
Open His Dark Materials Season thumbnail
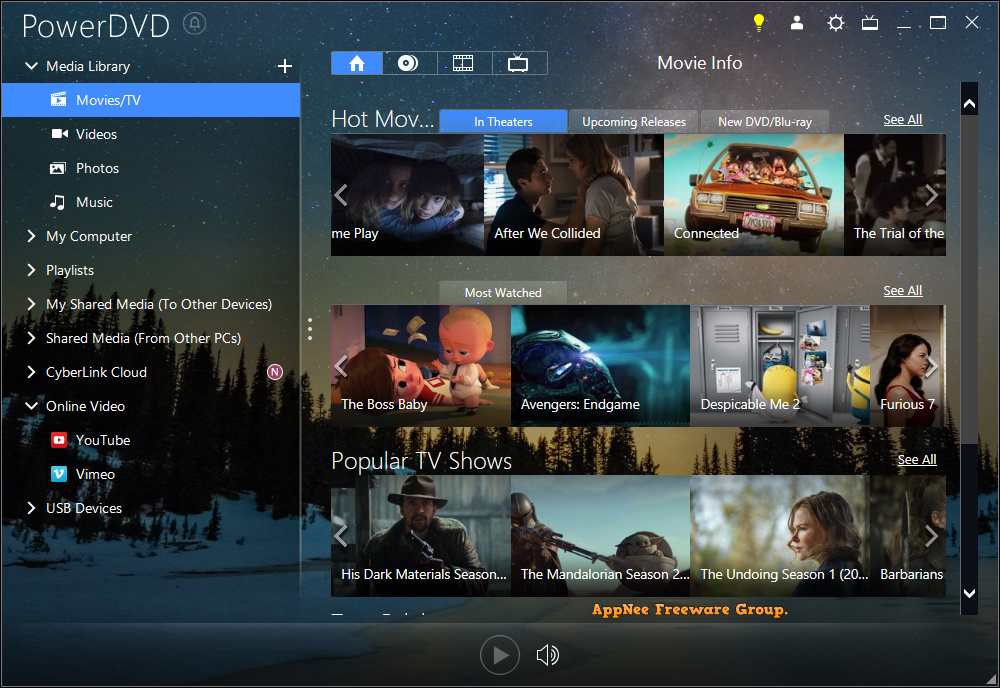pos(421,536)
